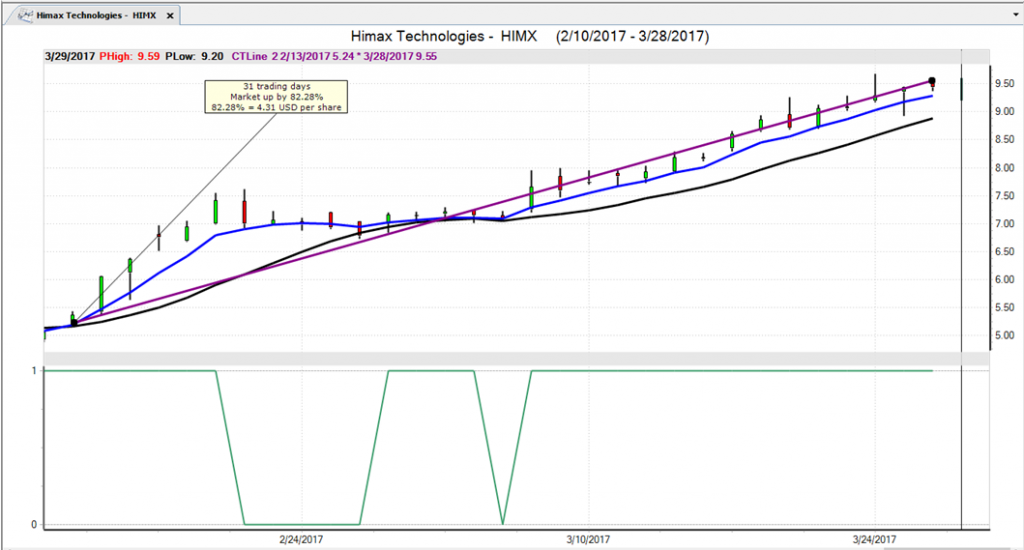Open the tab list dropdown arrow

tap(1016, 14)
